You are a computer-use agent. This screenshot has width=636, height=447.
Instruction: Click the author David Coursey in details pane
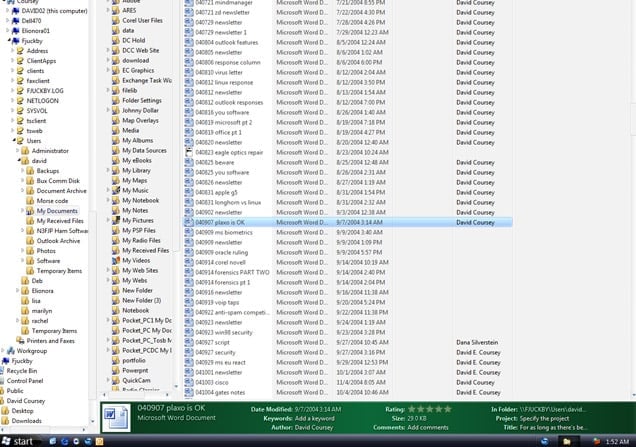pos(314,428)
